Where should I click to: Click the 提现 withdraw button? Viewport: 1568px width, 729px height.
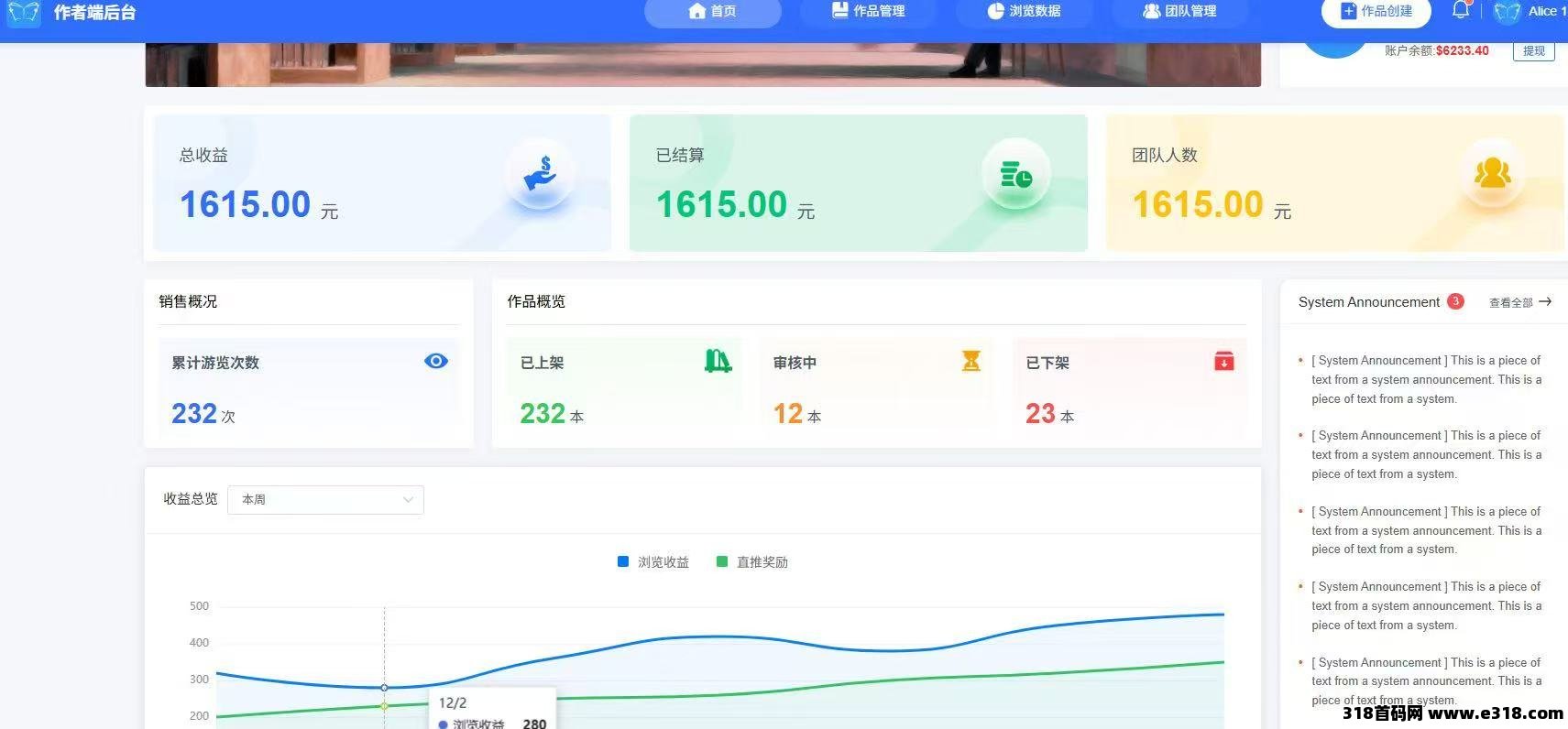click(1533, 51)
